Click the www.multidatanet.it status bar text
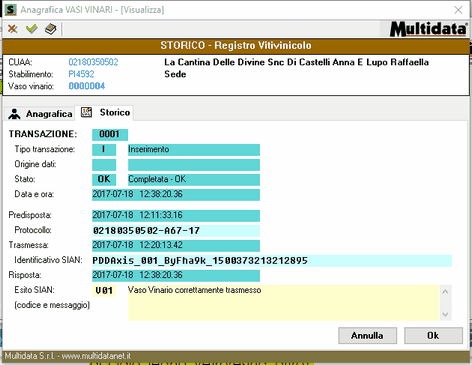The width and height of the screenshot is (472, 365). 96,356
